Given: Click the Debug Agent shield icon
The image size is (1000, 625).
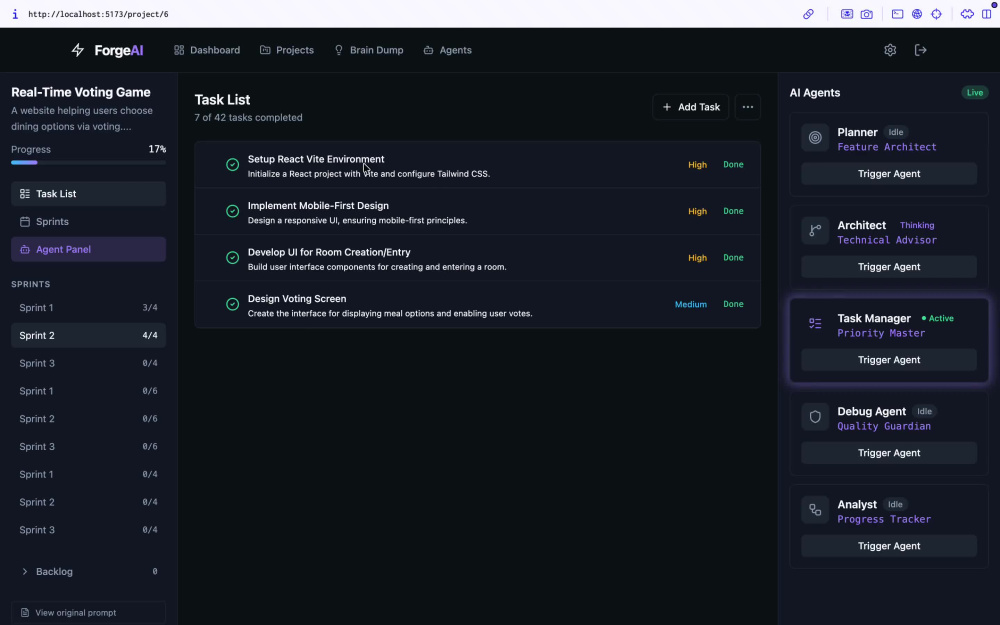Looking at the screenshot, I should click(815, 416).
